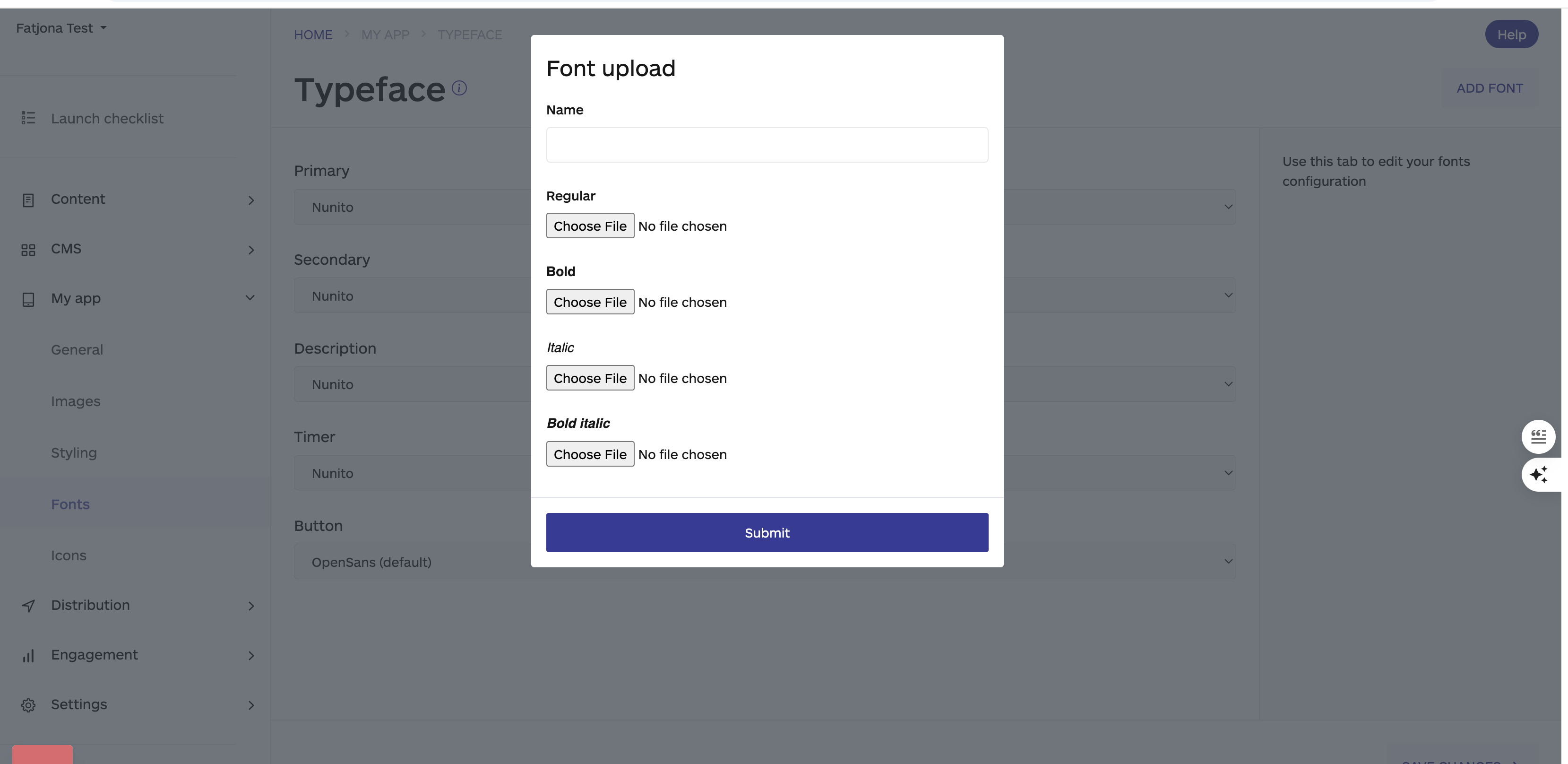Viewport: 1568px width, 764px height.
Task: Navigate to MY APP breadcrumb link
Action: [x=385, y=35]
